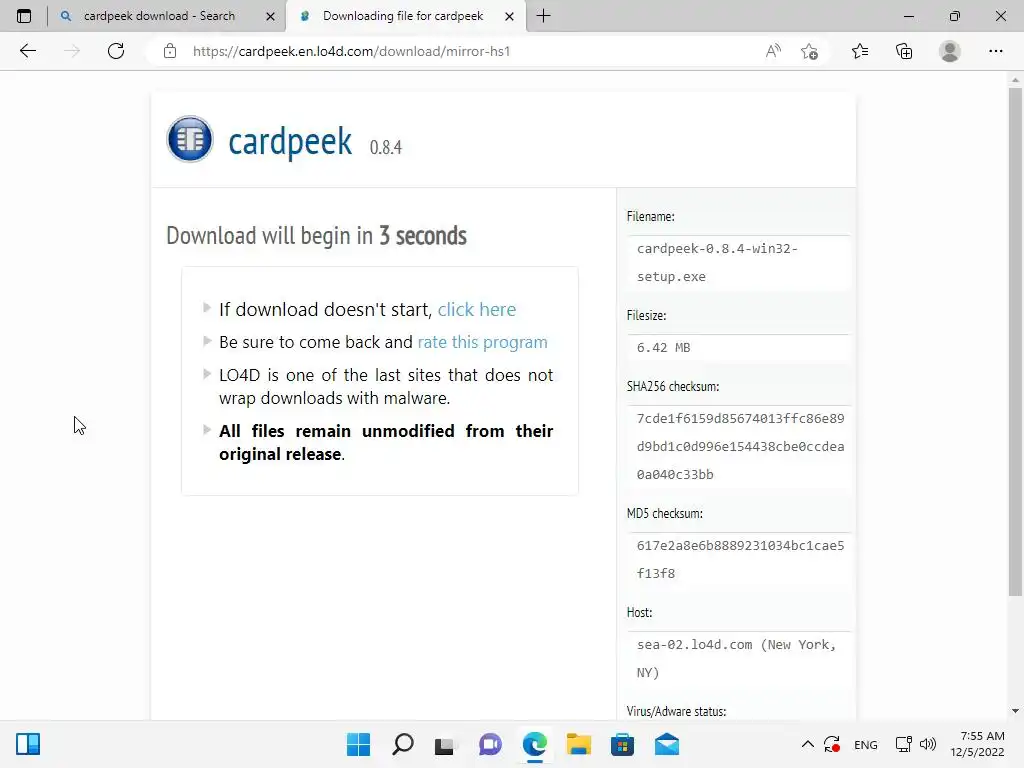Follow the 'rate this program' link

(483, 342)
